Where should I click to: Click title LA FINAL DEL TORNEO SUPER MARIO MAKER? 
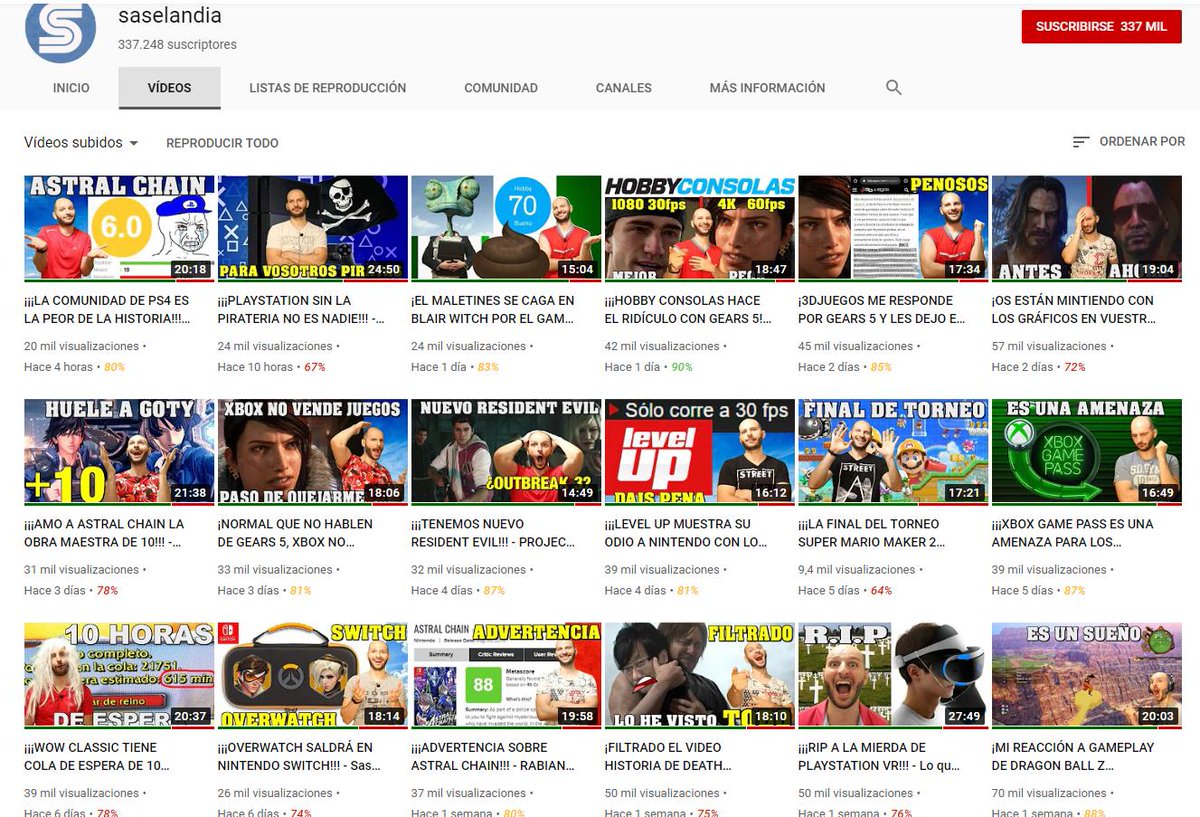click(x=870, y=533)
